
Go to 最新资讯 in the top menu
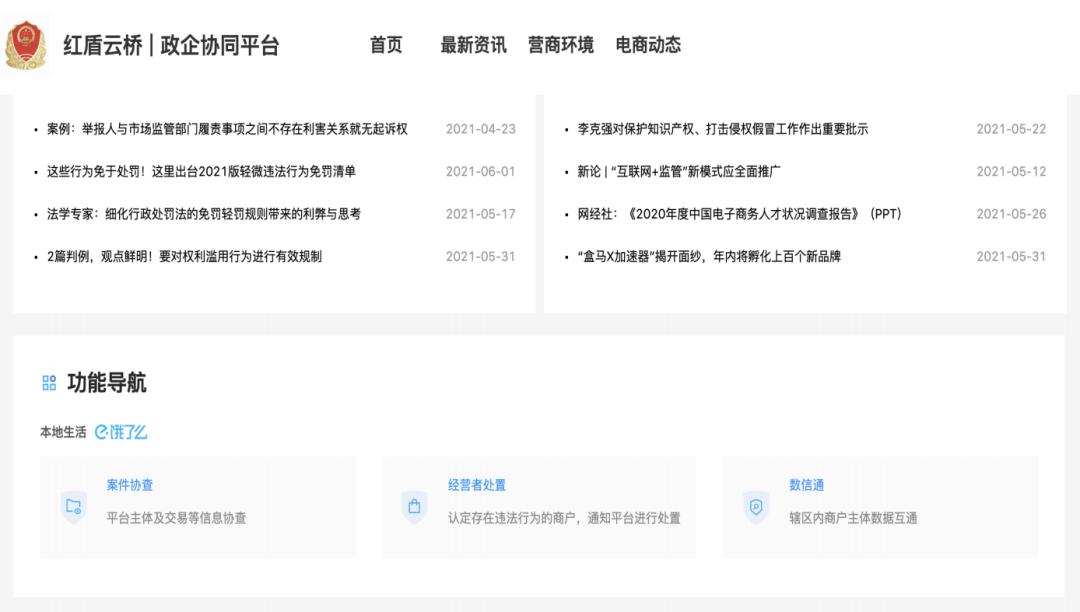click(473, 45)
